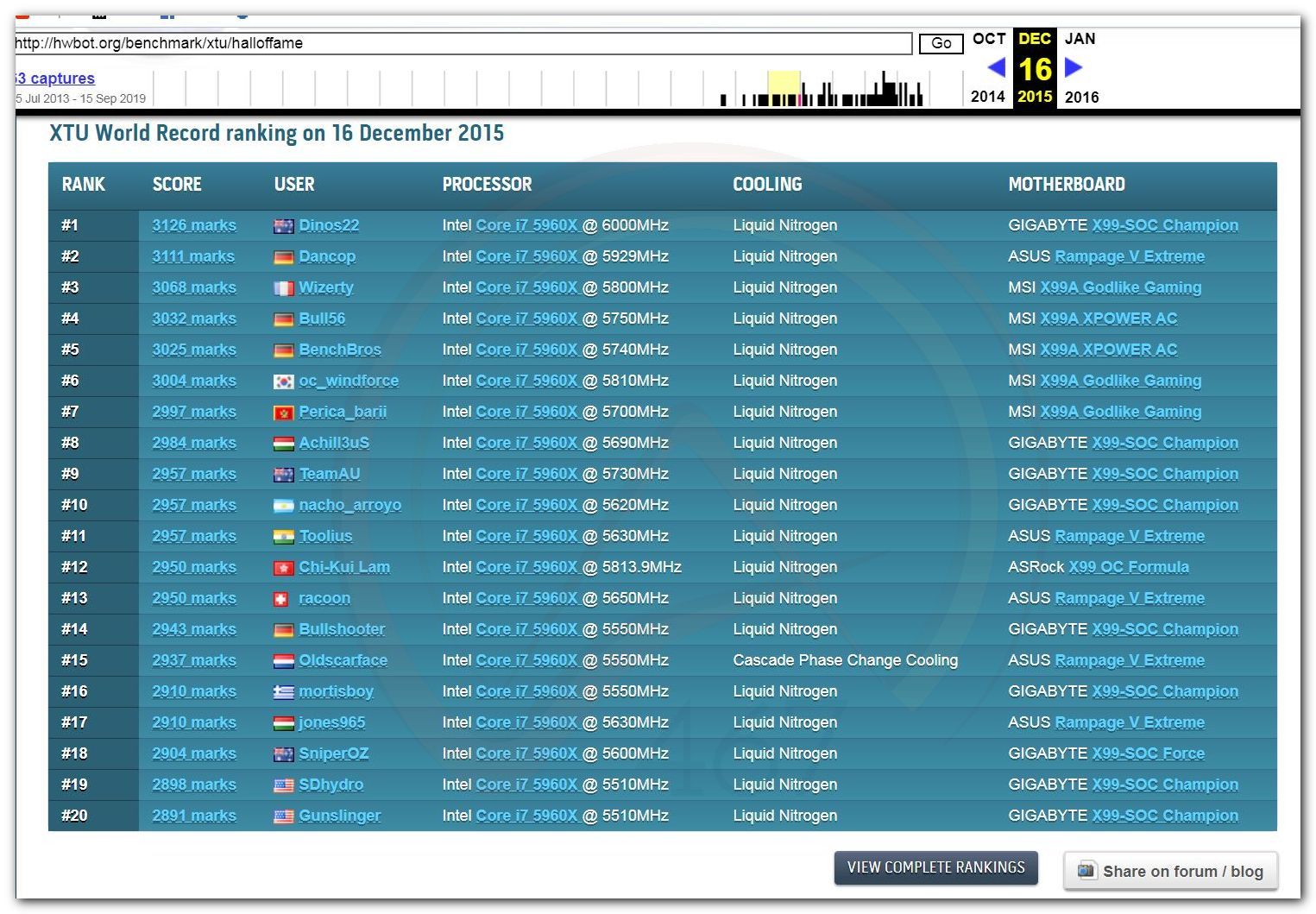Click the SCORE column header
1316x914 pixels.
[177, 185]
